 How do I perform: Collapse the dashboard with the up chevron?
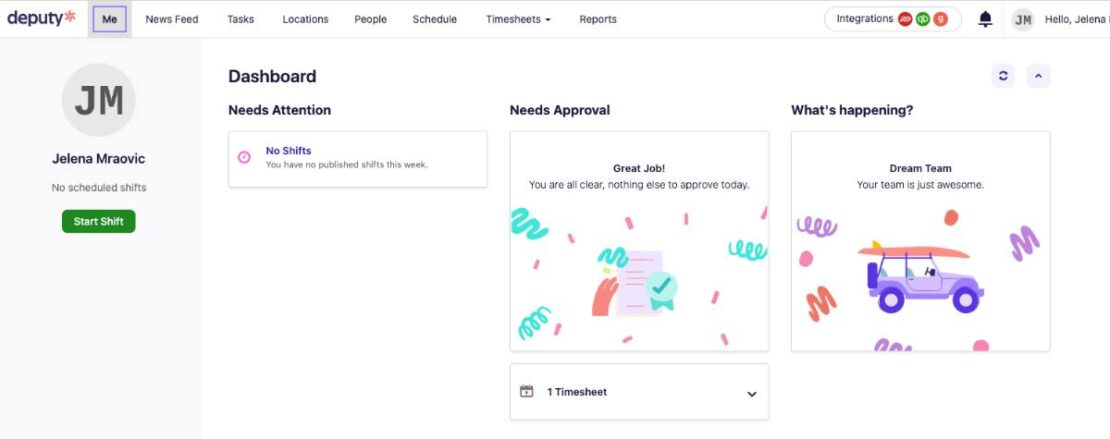coord(1038,76)
